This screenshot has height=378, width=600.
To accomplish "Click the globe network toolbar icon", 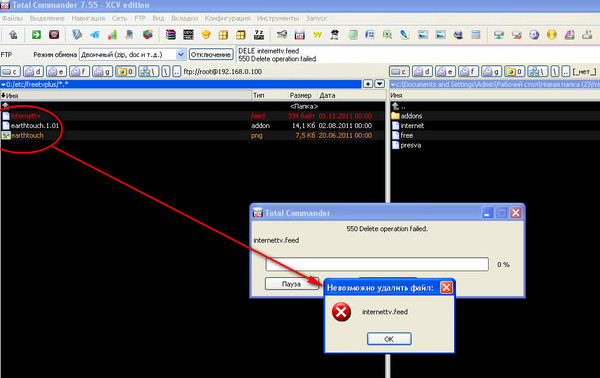I will (458, 35).
